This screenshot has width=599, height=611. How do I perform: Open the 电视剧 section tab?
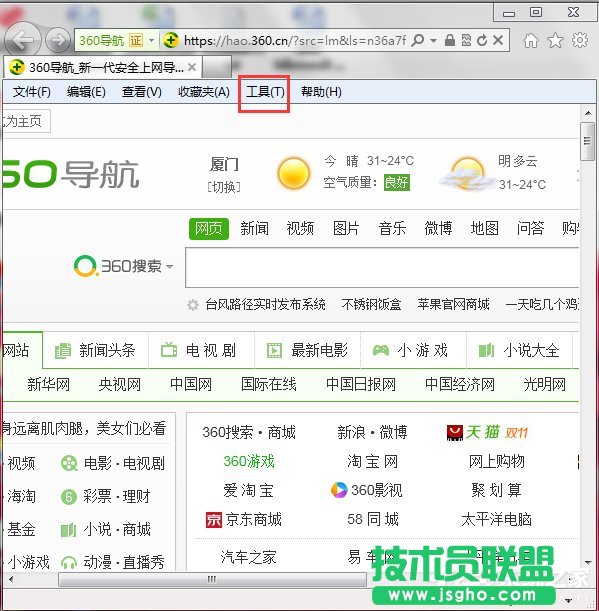coord(201,350)
